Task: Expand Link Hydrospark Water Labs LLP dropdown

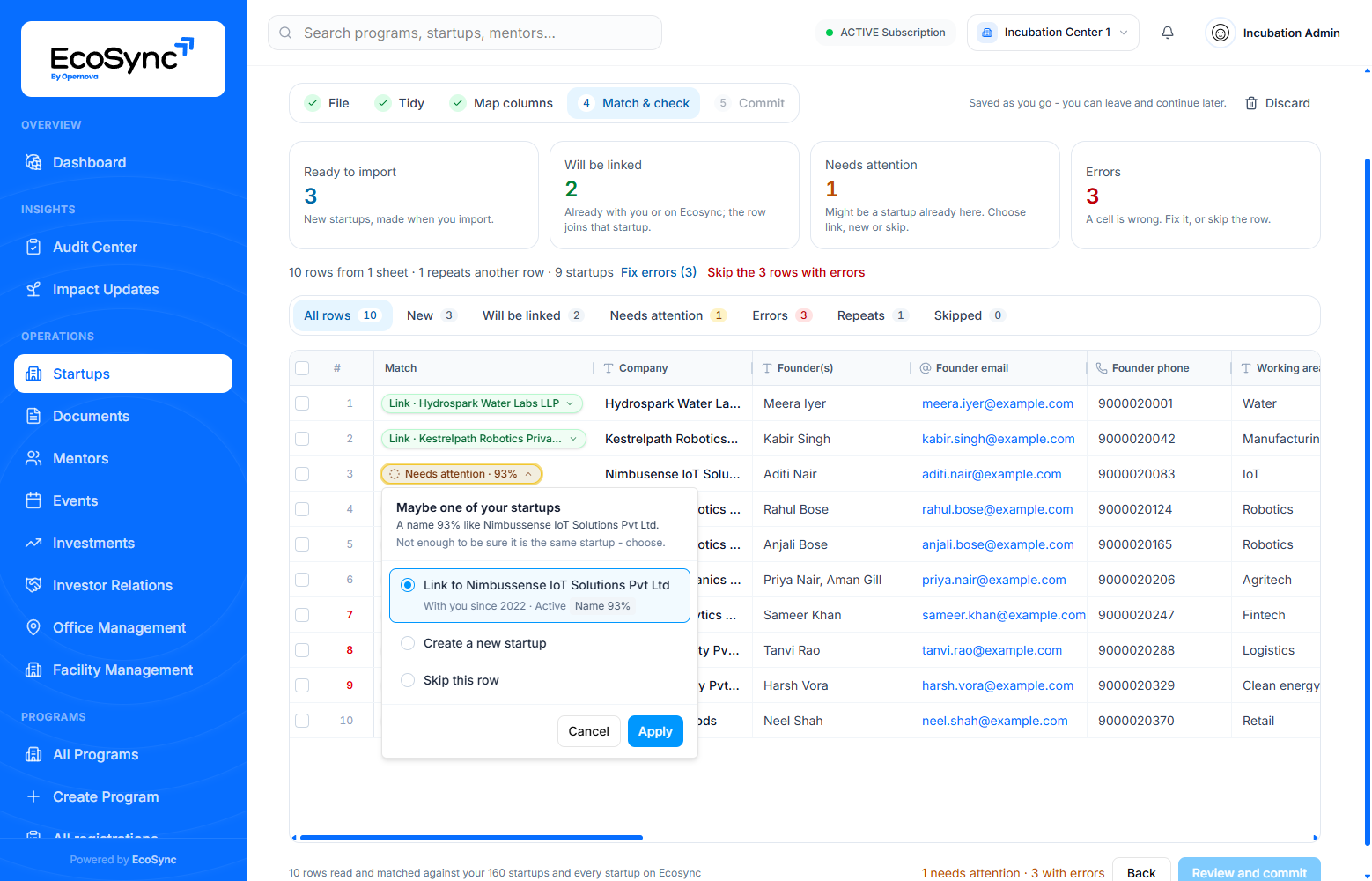Action: coord(482,403)
